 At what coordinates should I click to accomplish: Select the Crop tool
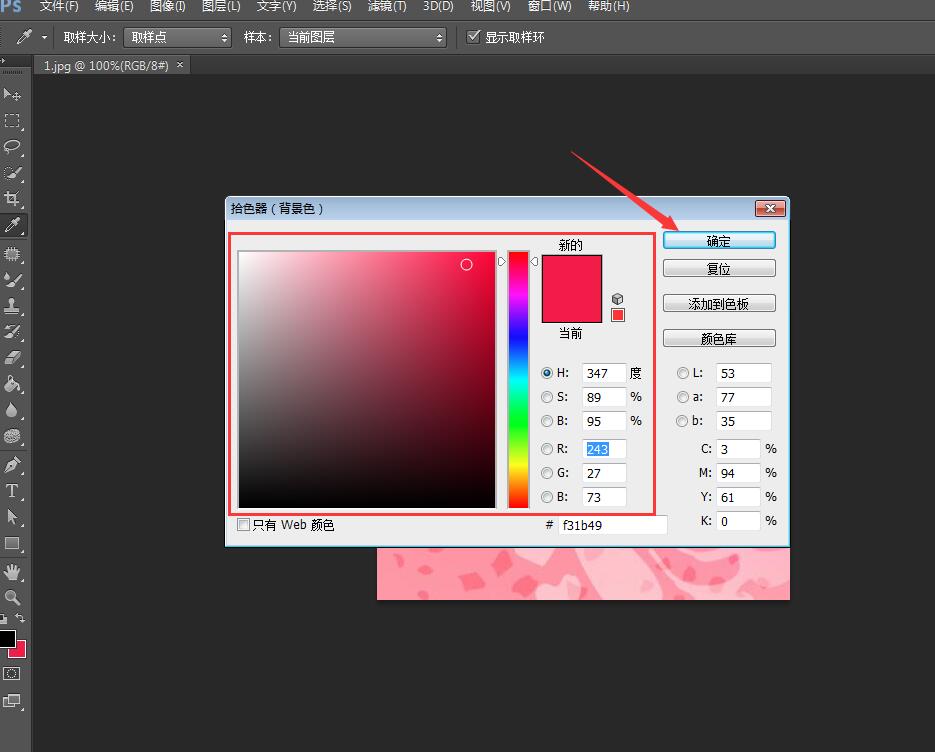coord(12,199)
